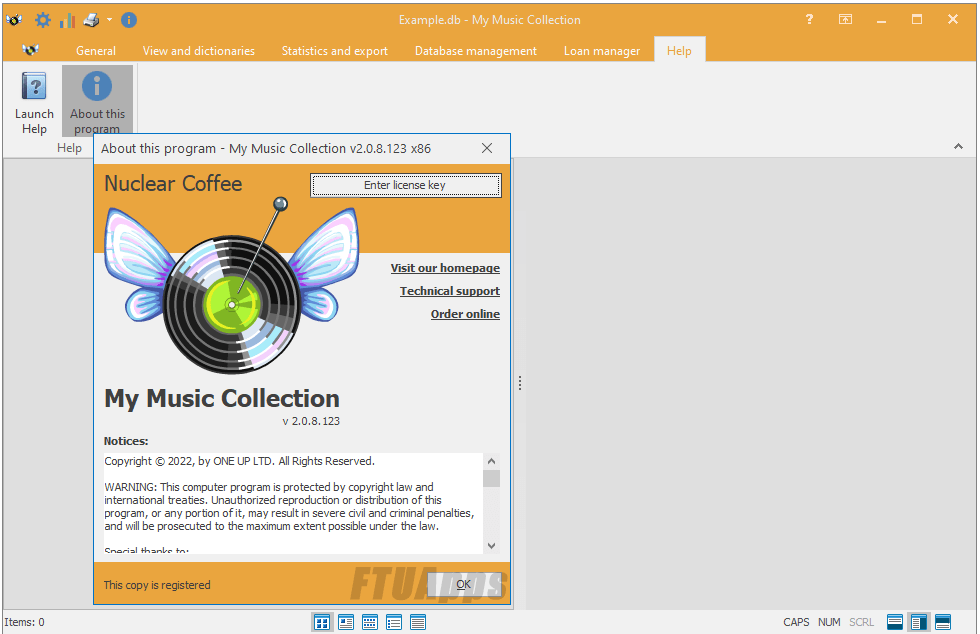This screenshot has height=634, width=980.
Task: Maximize the main application window
Action: [917, 19]
